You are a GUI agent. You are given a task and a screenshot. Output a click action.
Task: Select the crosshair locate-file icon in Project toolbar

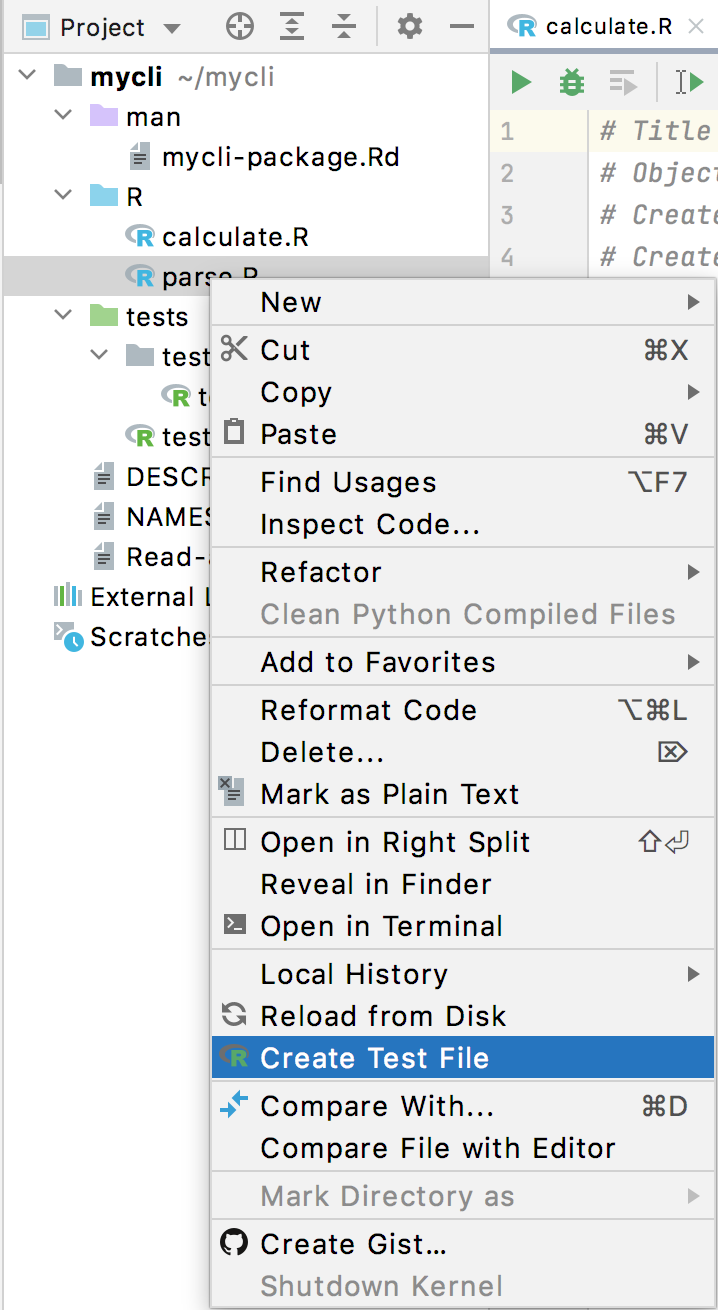pyautogui.click(x=239, y=27)
